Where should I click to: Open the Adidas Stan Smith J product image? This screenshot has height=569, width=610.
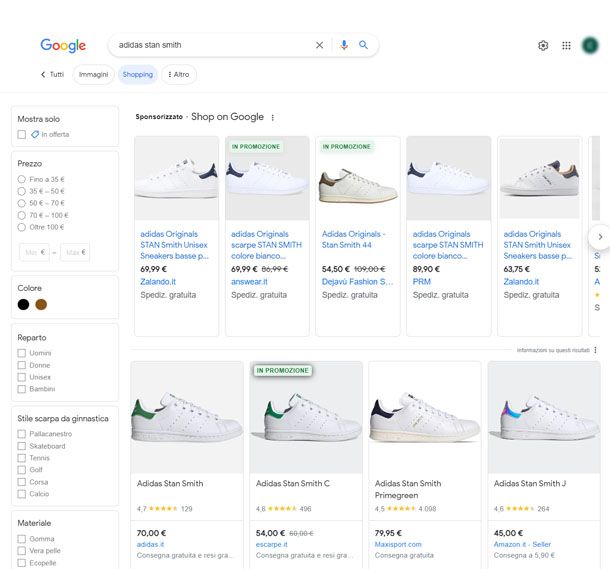(544, 417)
